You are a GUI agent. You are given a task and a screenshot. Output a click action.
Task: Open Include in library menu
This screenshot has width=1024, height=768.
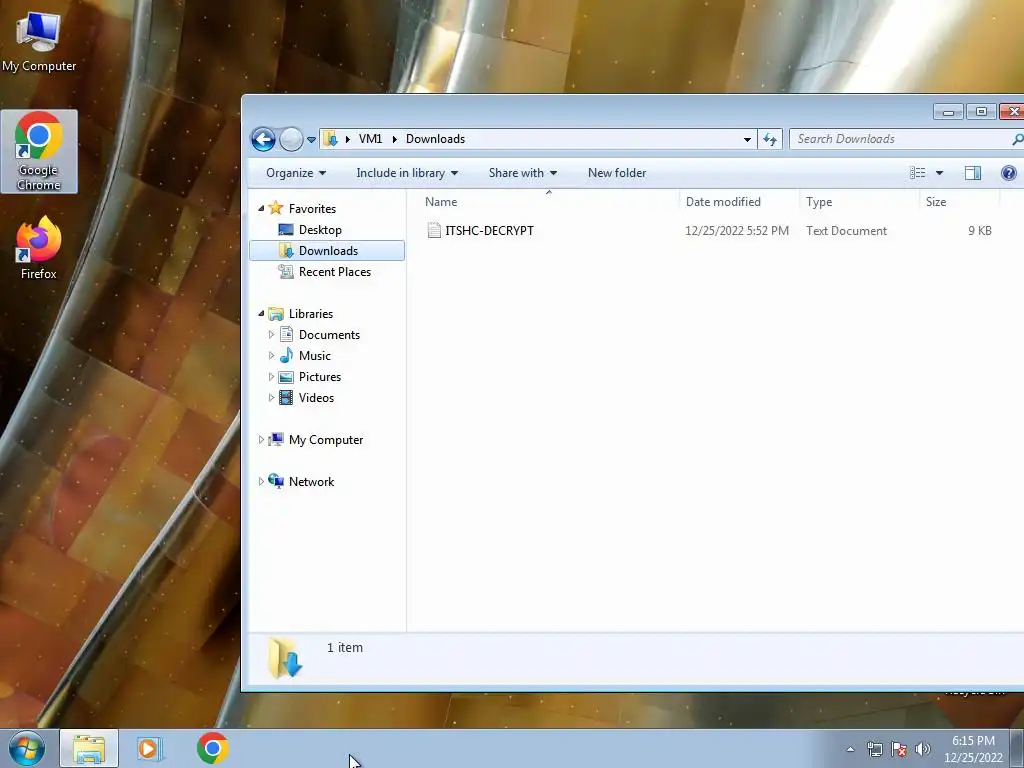tap(407, 173)
